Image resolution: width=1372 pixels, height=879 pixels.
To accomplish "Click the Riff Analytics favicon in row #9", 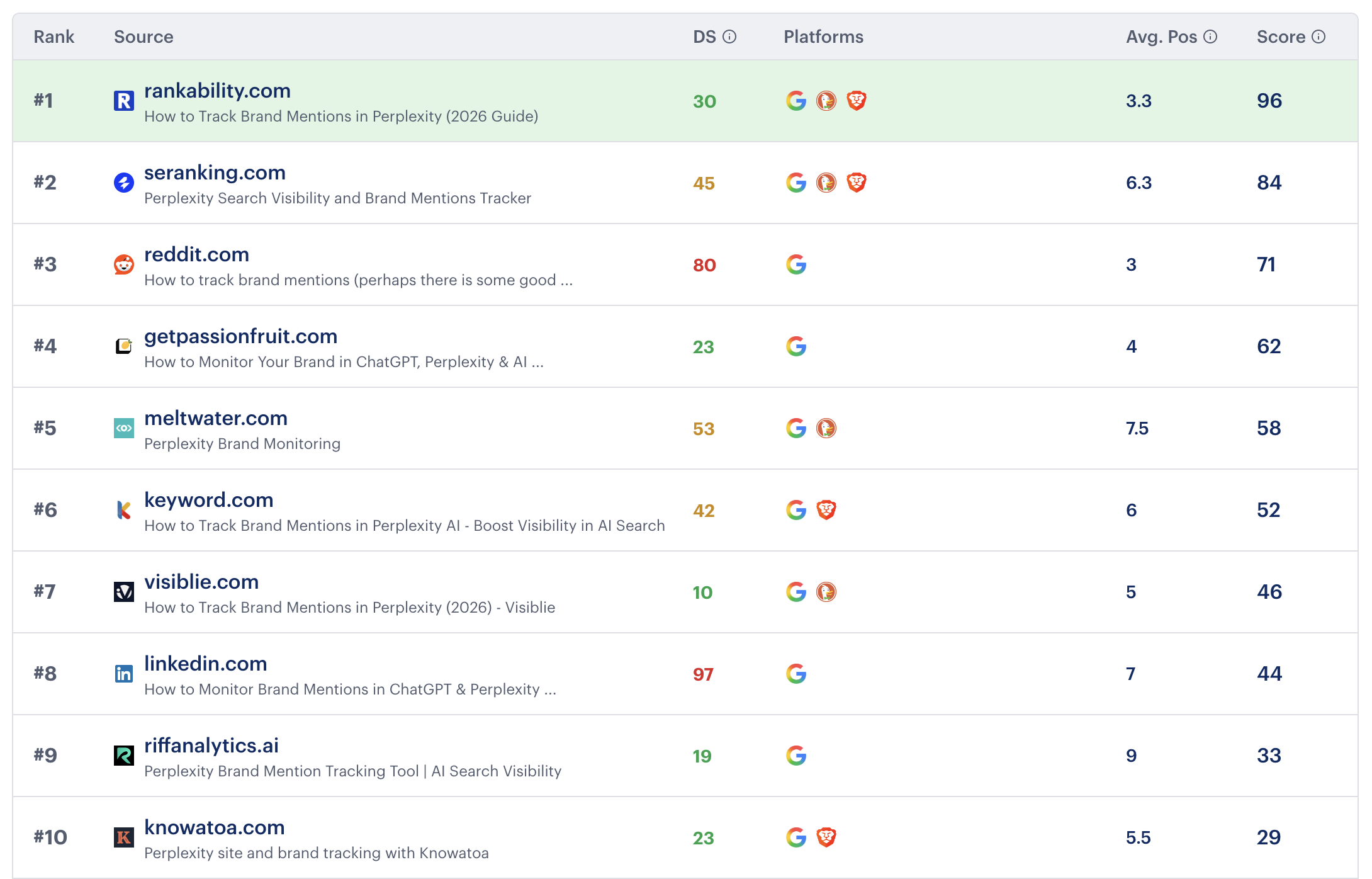I will [124, 756].
